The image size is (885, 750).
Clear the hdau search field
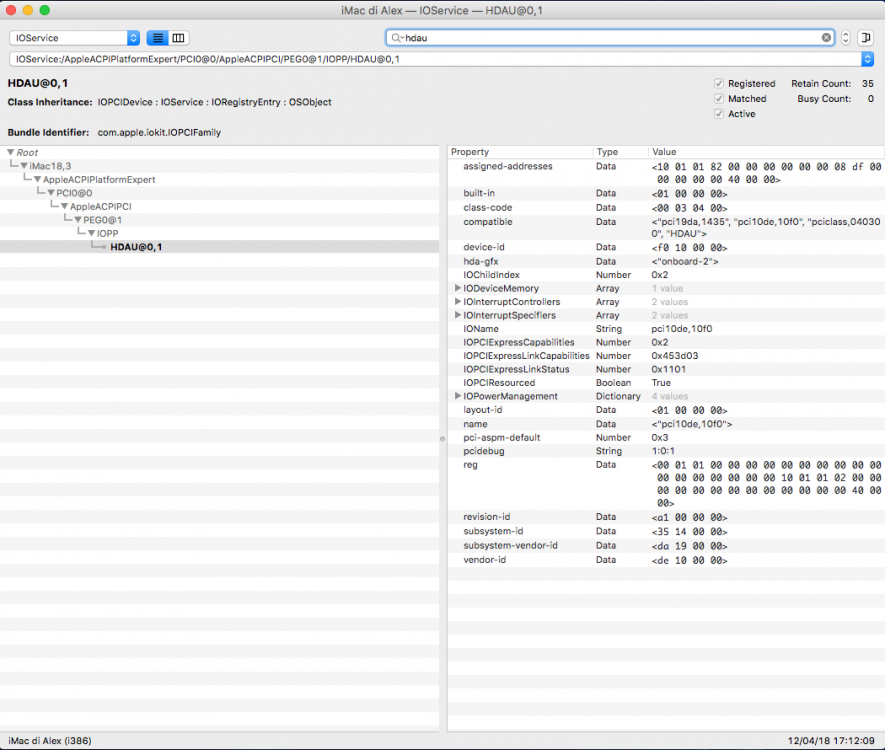826,38
